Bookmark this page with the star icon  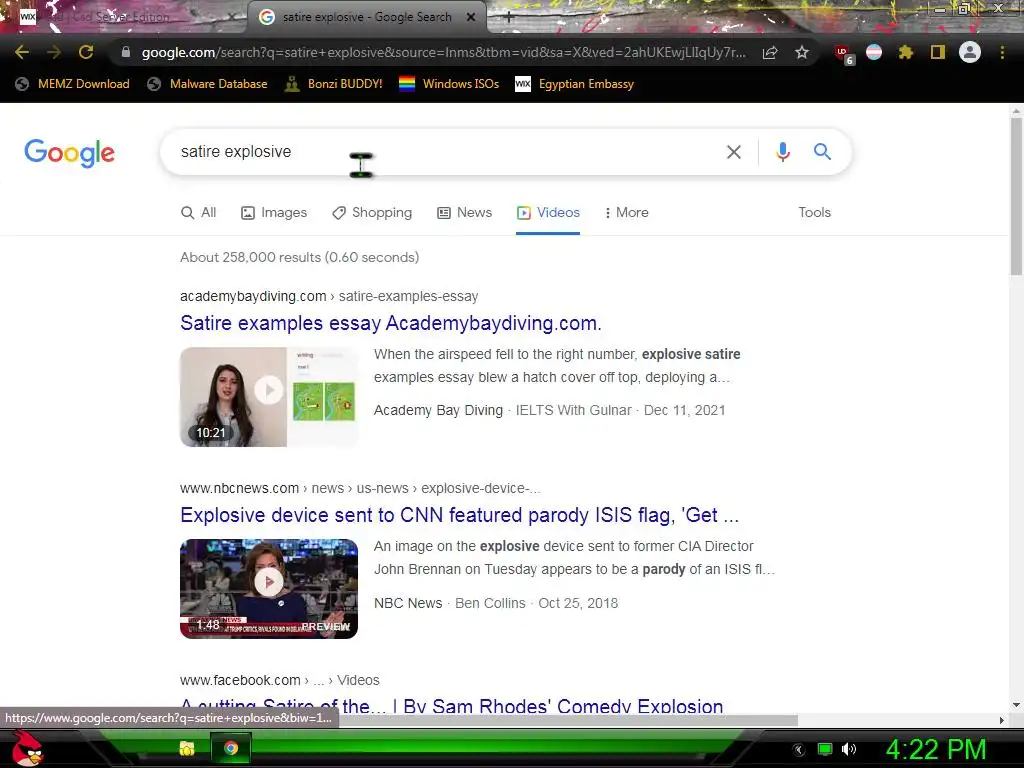pyautogui.click(x=802, y=52)
